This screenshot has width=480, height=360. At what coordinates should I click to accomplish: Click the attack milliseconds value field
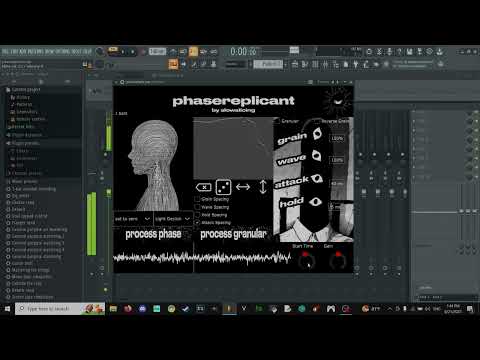point(337,184)
